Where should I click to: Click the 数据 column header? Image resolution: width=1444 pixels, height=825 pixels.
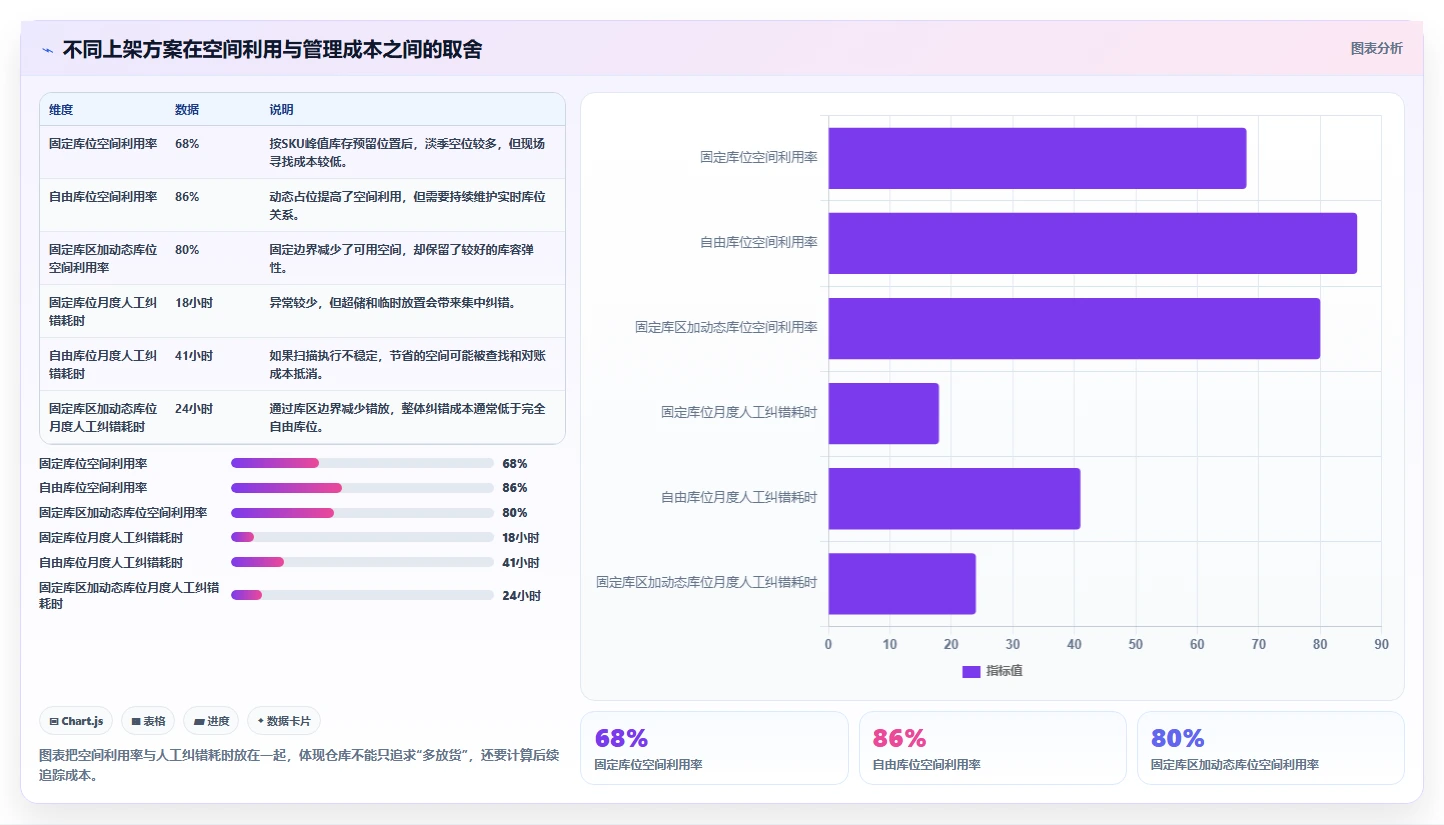[187, 110]
